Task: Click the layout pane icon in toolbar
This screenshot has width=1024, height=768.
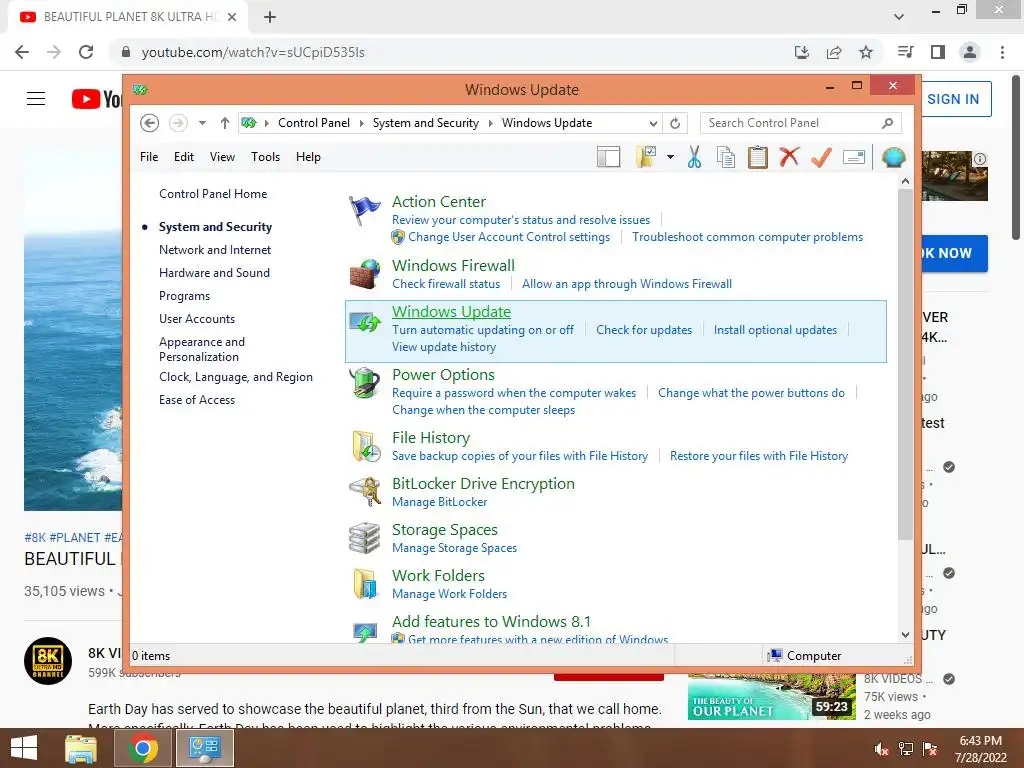Action: 609,157
